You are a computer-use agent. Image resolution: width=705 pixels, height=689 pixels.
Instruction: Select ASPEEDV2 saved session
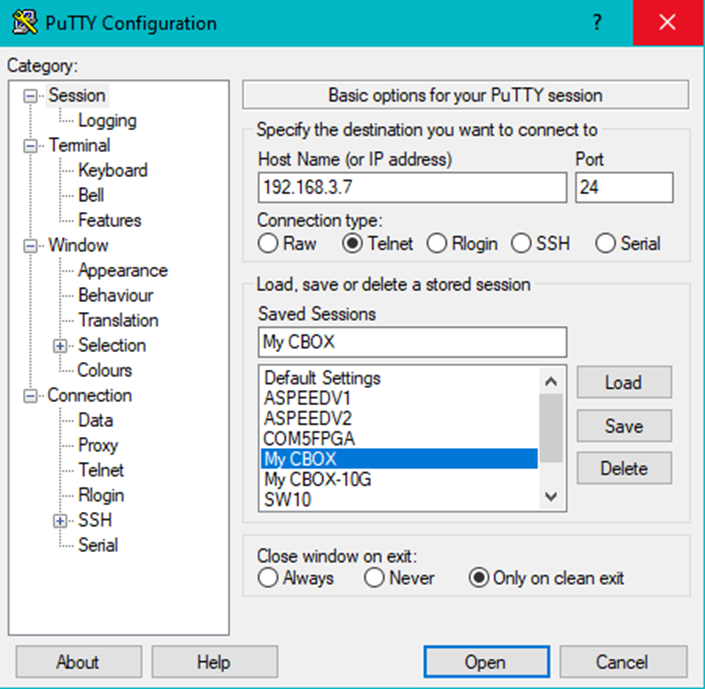coord(399,418)
